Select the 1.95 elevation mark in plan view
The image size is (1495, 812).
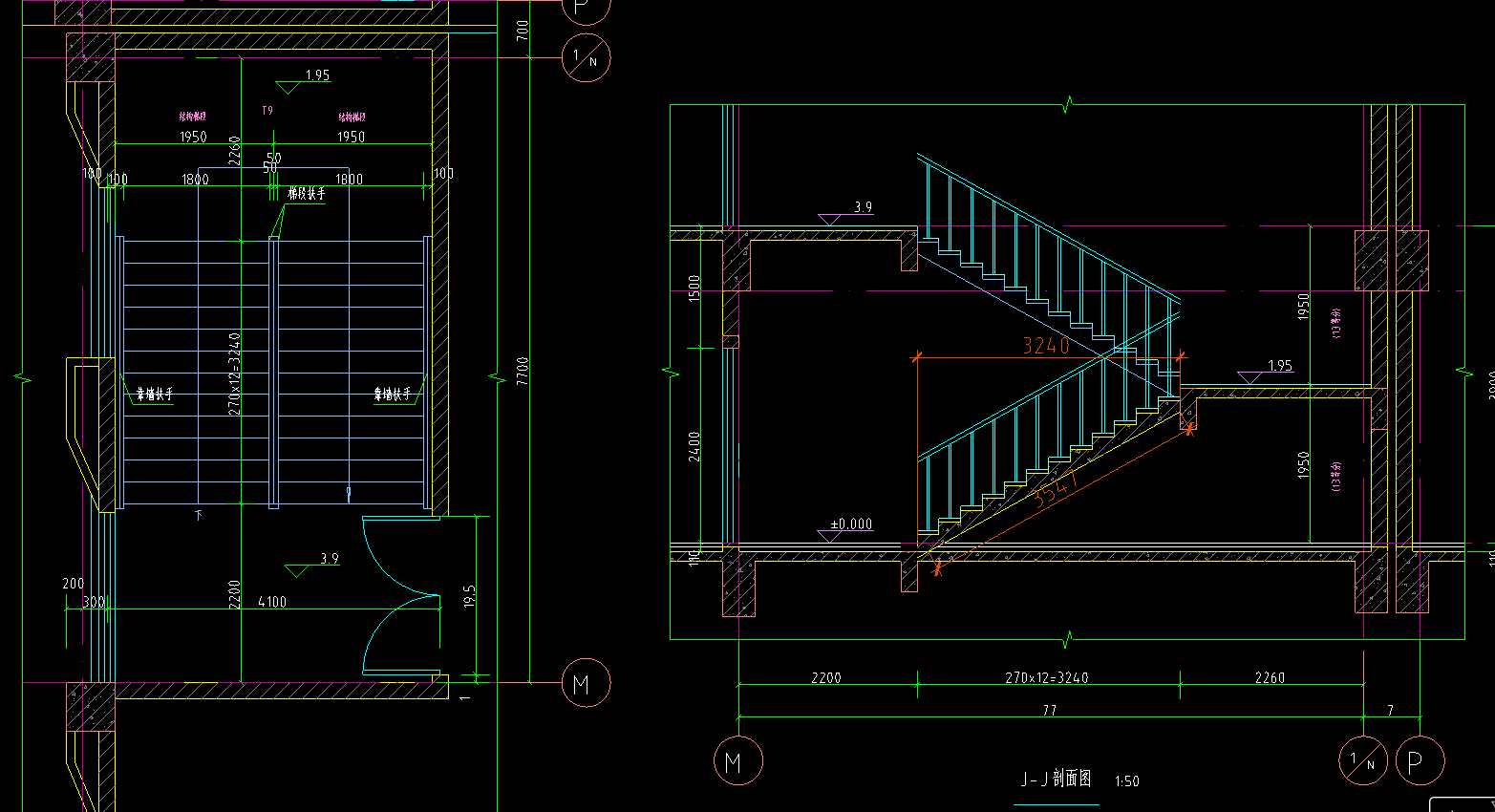click(317, 75)
